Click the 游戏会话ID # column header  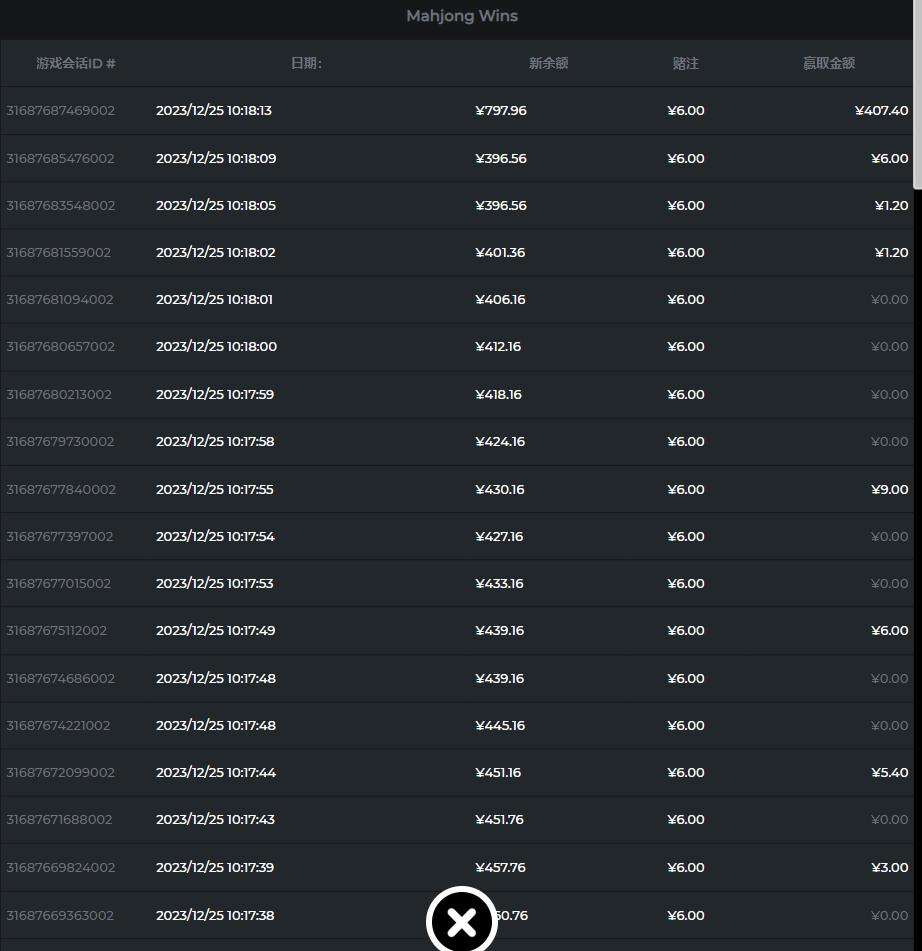tap(76, 63)
